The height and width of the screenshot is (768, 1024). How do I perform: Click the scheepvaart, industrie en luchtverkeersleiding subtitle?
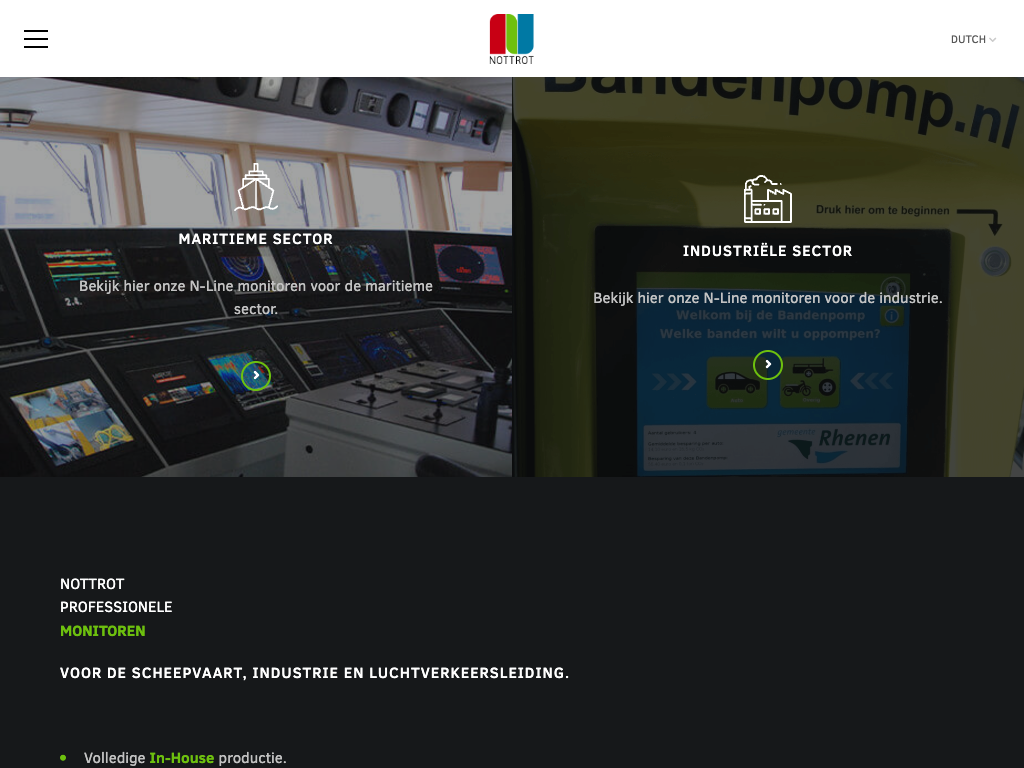[x=314, y=673]
